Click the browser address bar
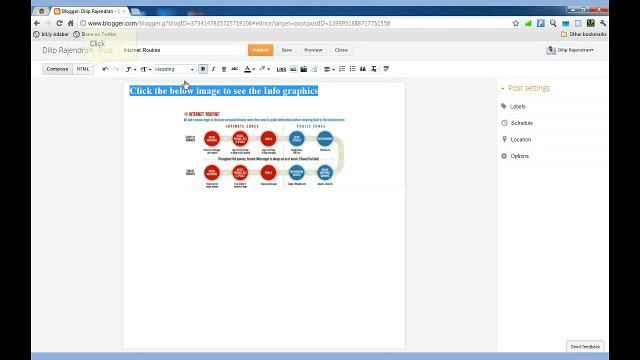This screenshot has width=640, height=360. click(x=294, y=23)
